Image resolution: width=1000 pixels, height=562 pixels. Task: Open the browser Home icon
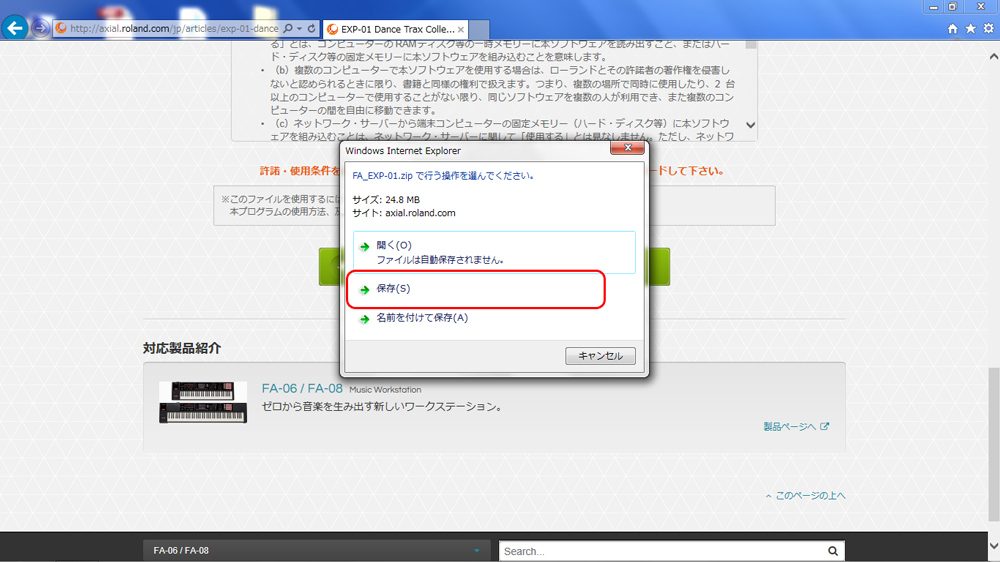click(952, 29)
